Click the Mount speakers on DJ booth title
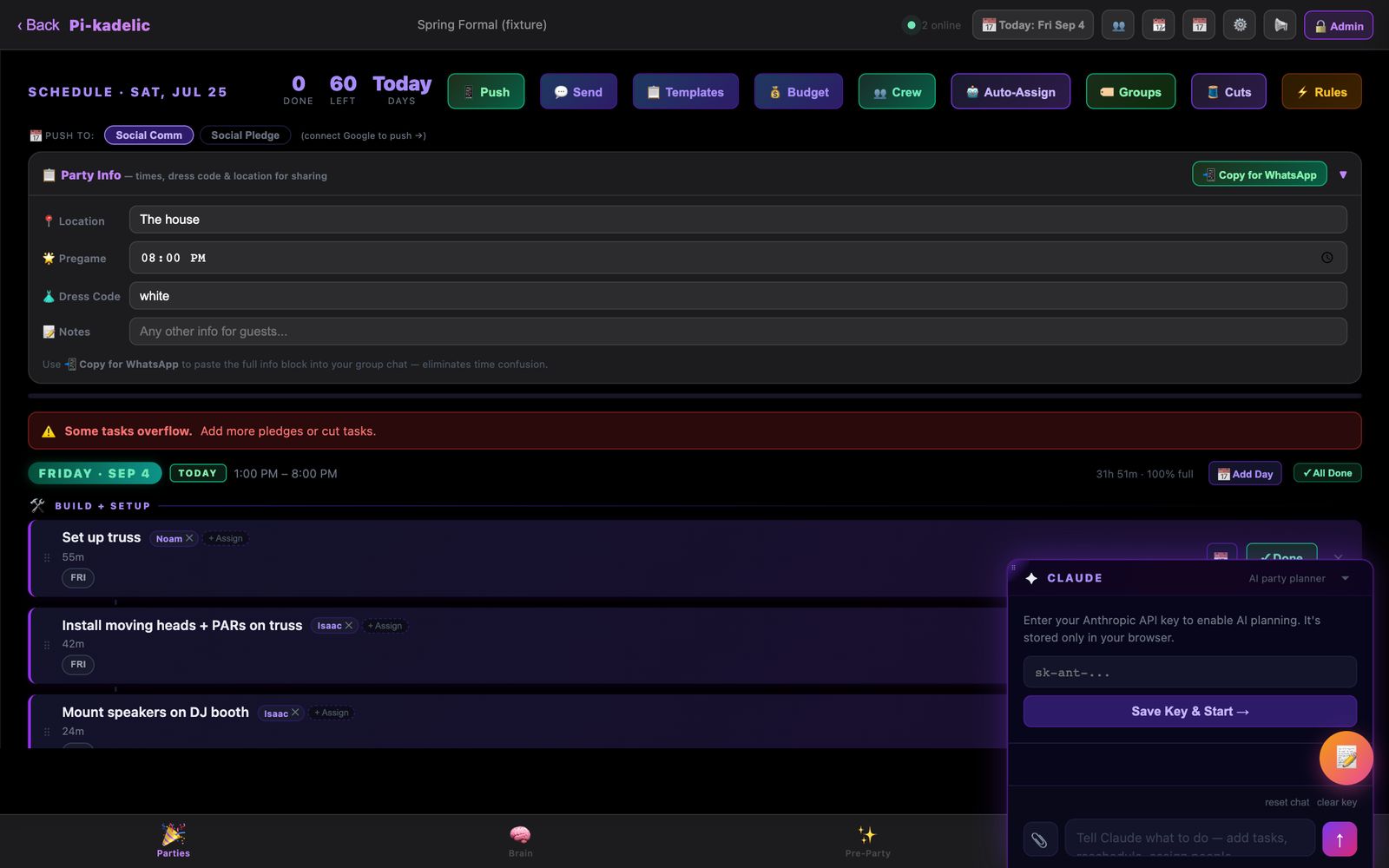The width and height of the screenshot is (1389, 868). [155, 712]
